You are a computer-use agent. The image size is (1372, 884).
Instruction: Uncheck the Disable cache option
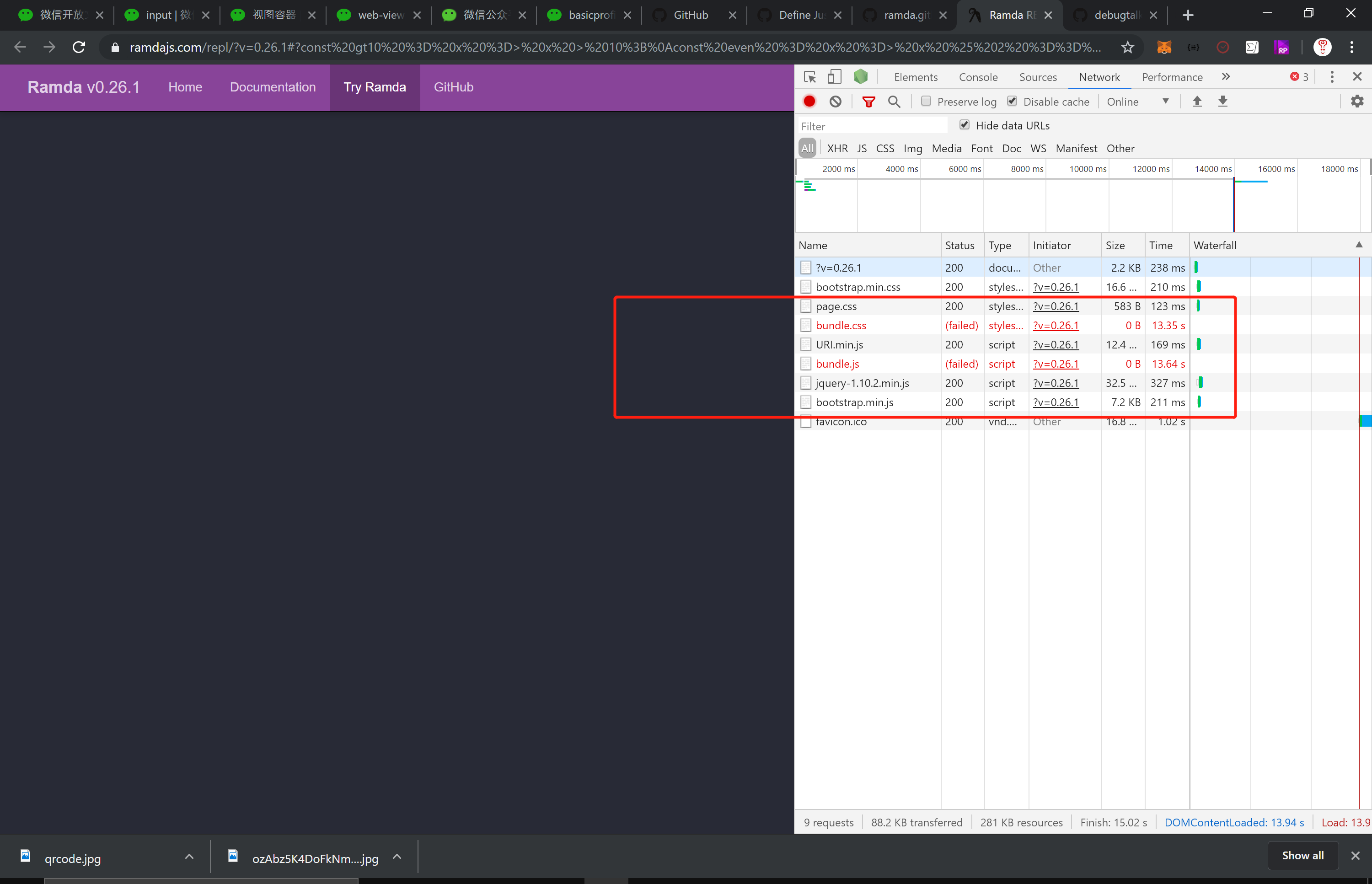(x=1013, y=101)
